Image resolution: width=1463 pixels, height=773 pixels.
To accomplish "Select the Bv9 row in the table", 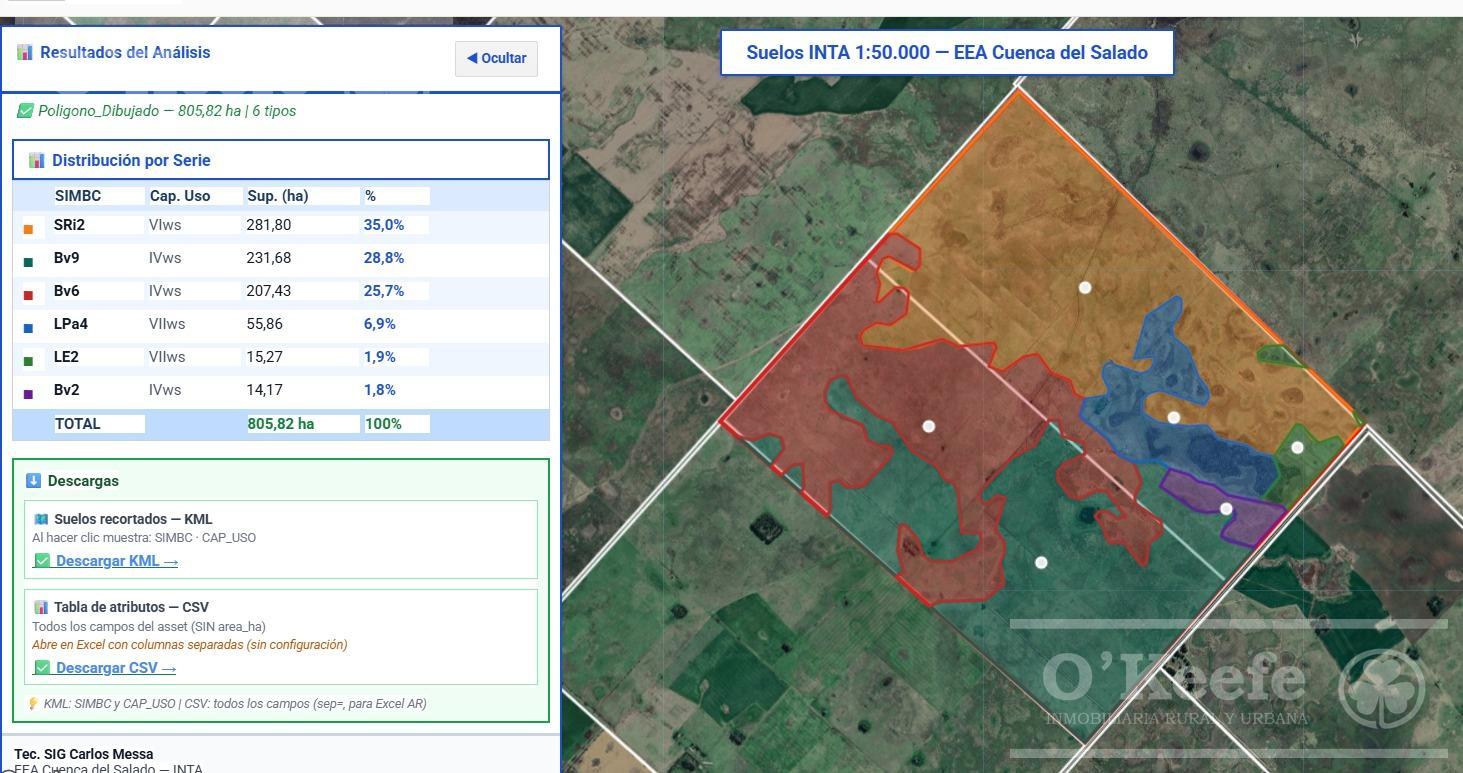I will [x=281, y=258].
